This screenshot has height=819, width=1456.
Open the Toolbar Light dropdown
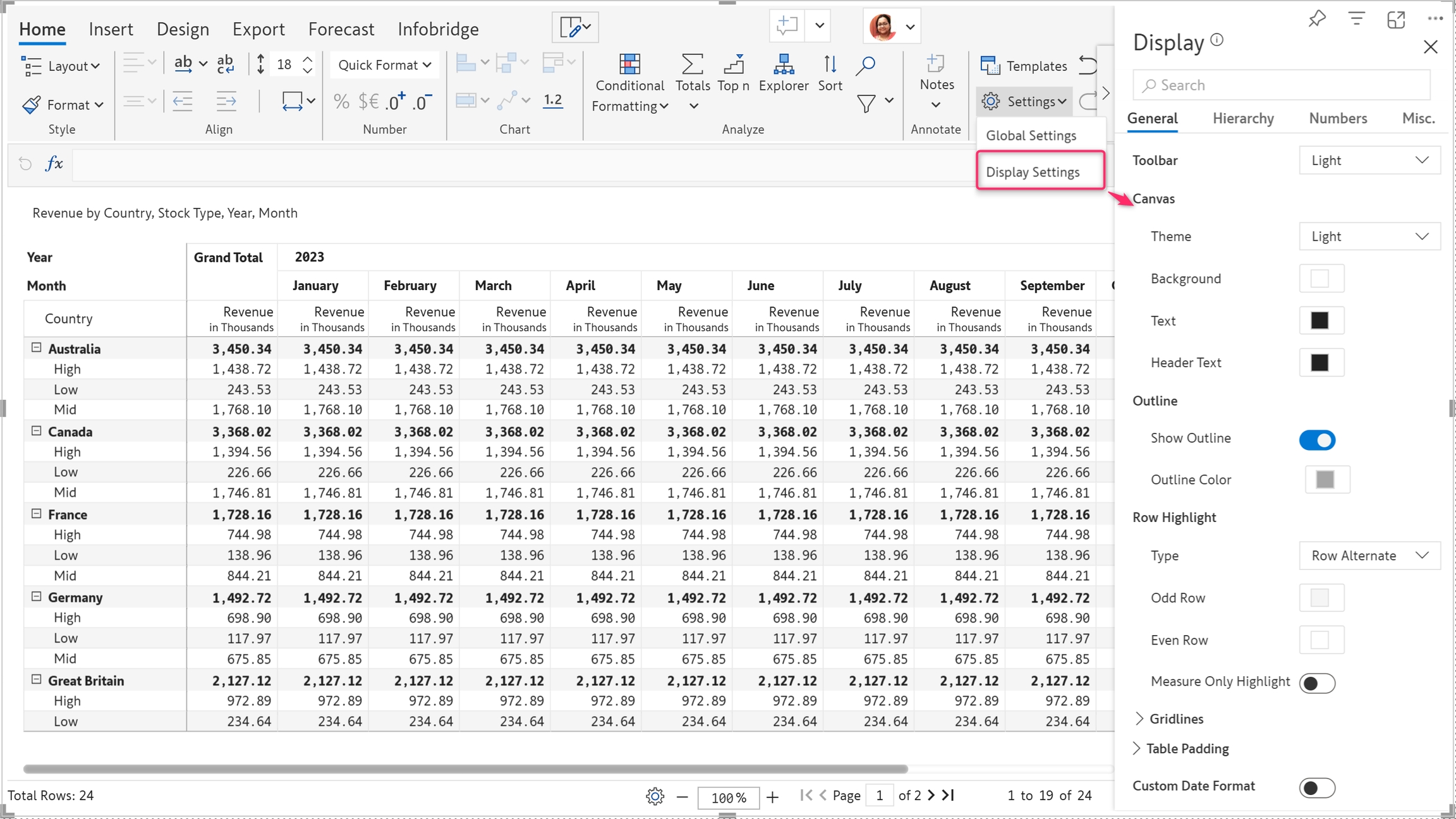pyautogui.click(x=1369, y=161)
